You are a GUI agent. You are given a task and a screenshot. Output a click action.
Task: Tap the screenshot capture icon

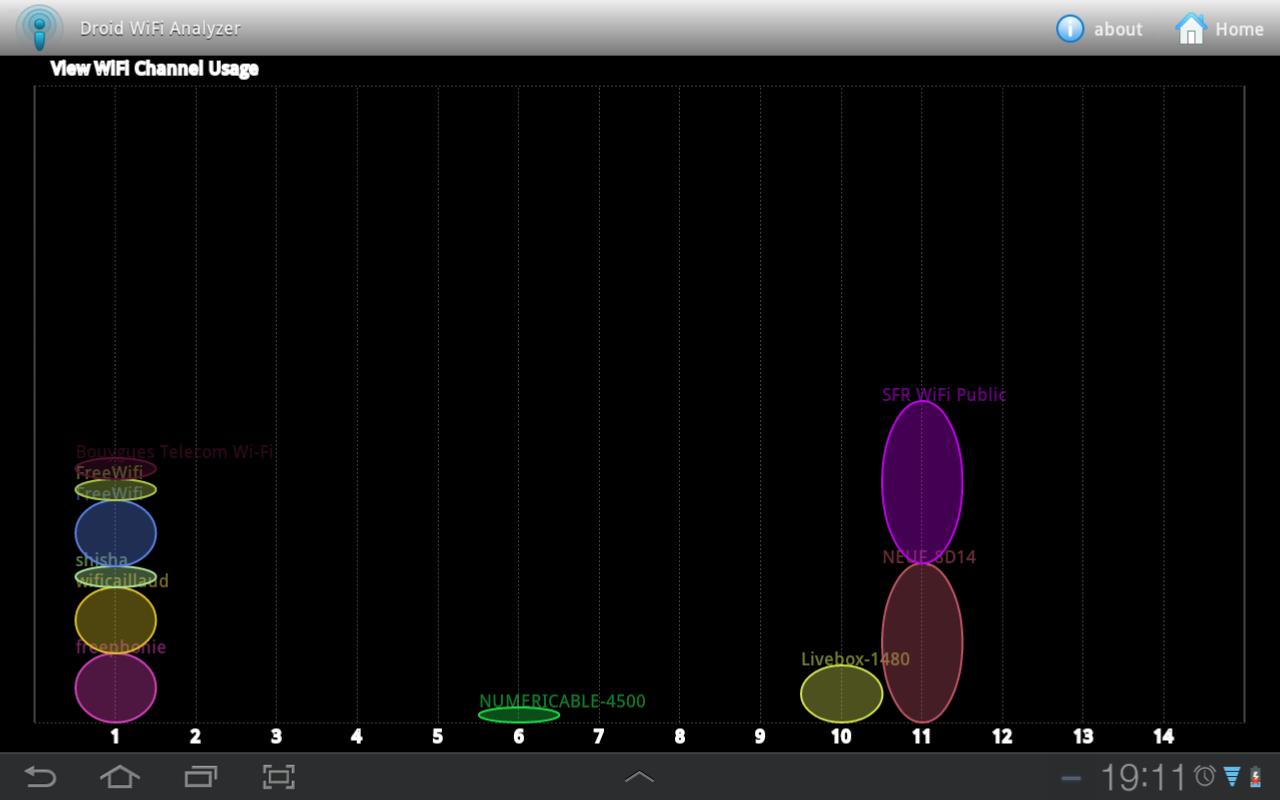pyautogui.click(x=279, y=777)
